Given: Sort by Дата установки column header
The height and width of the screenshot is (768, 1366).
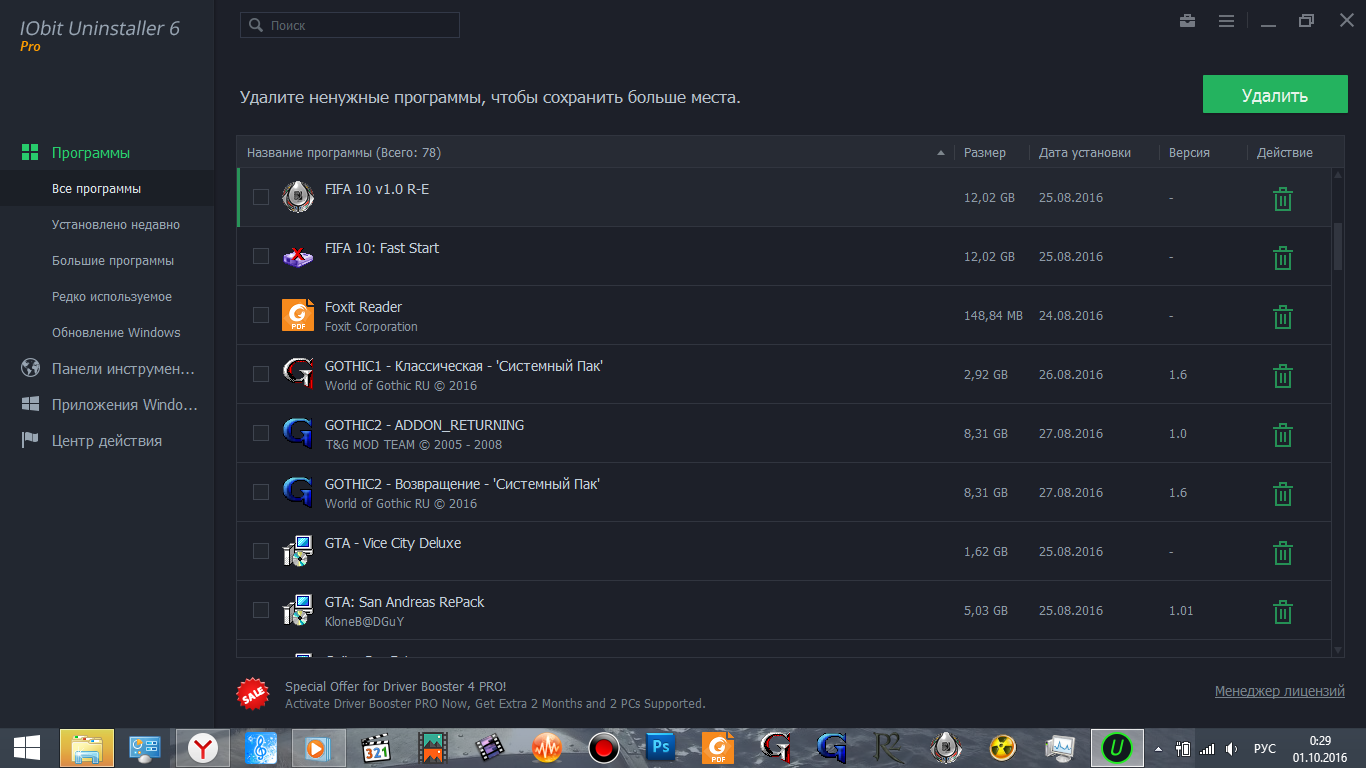Looking at the screenshot, I should (x=1085, y=153).
